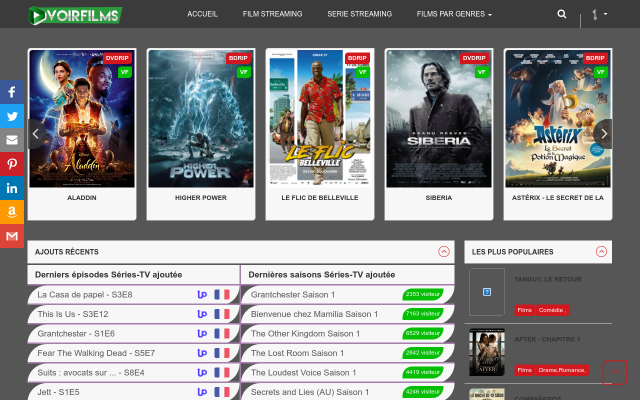
Task: Open the Higher Power poster
Action: point(201,119)
